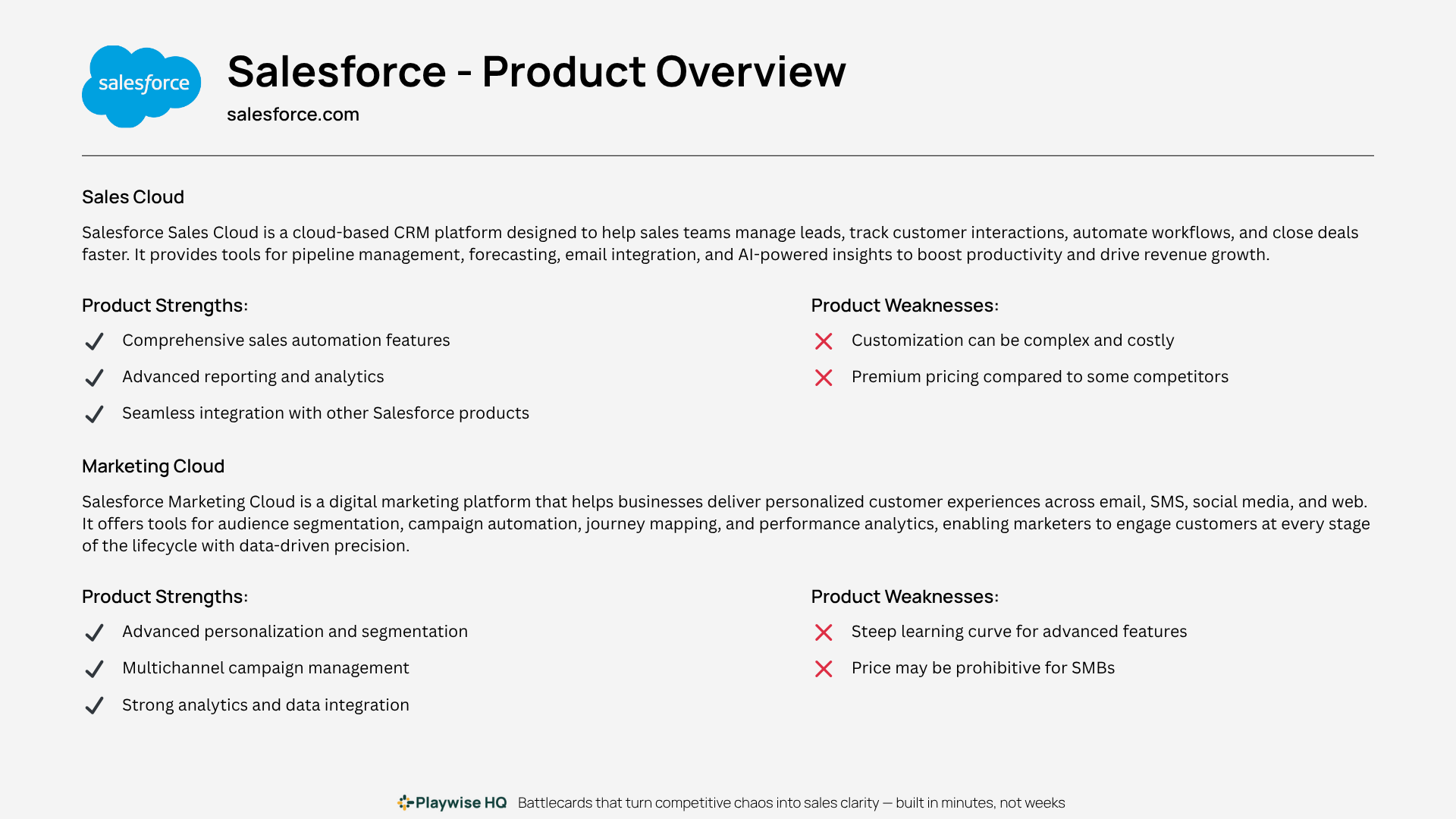Click the Sales Cloud description paragraph
This screenshot has height=819, width=1456.
tap(720, 243)
